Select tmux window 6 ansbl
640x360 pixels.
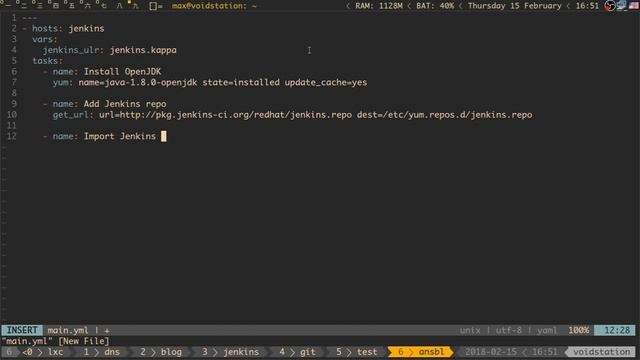point(420,352)
